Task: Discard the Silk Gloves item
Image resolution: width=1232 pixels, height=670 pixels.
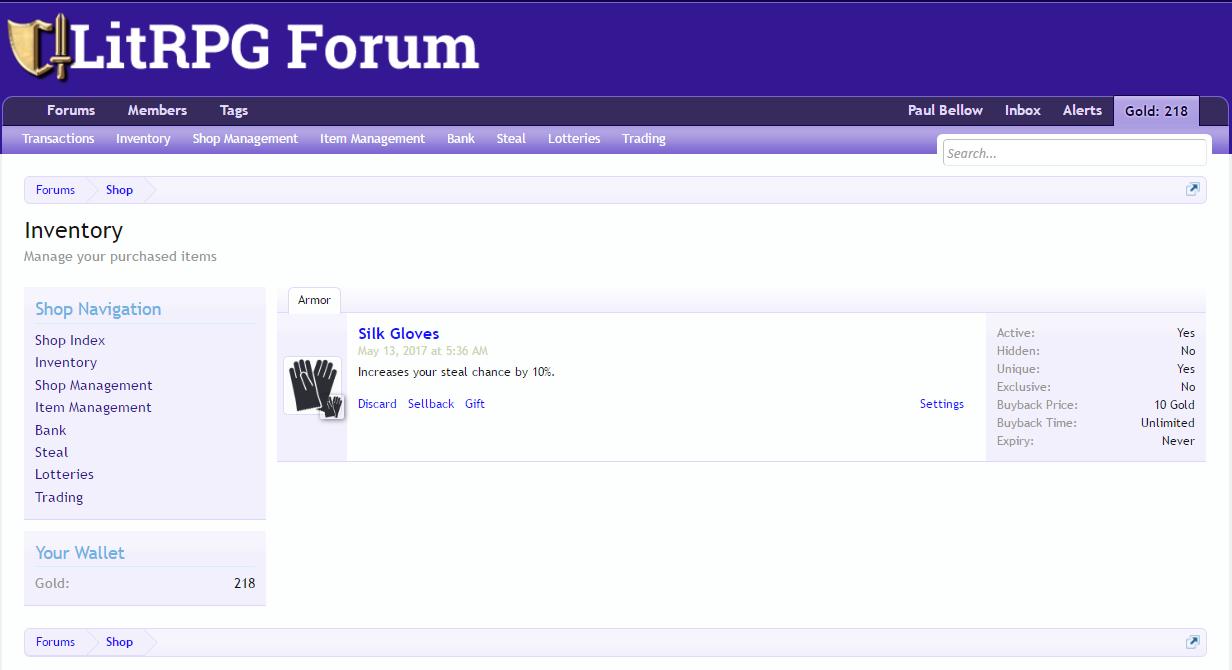Action: 377,404
